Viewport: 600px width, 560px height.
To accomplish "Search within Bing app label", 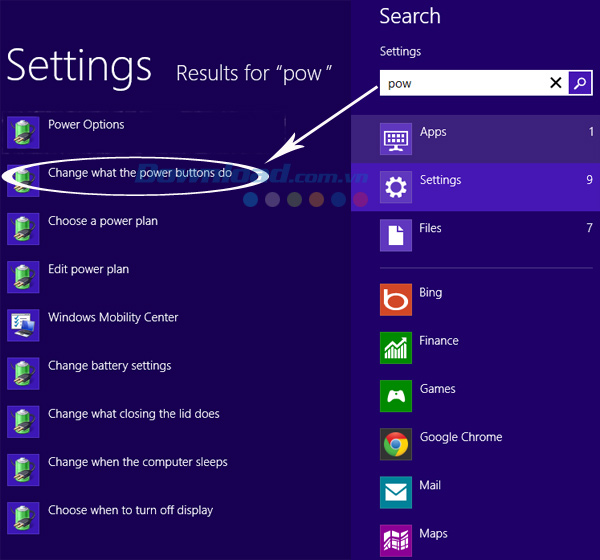I will tap(430, 292).
